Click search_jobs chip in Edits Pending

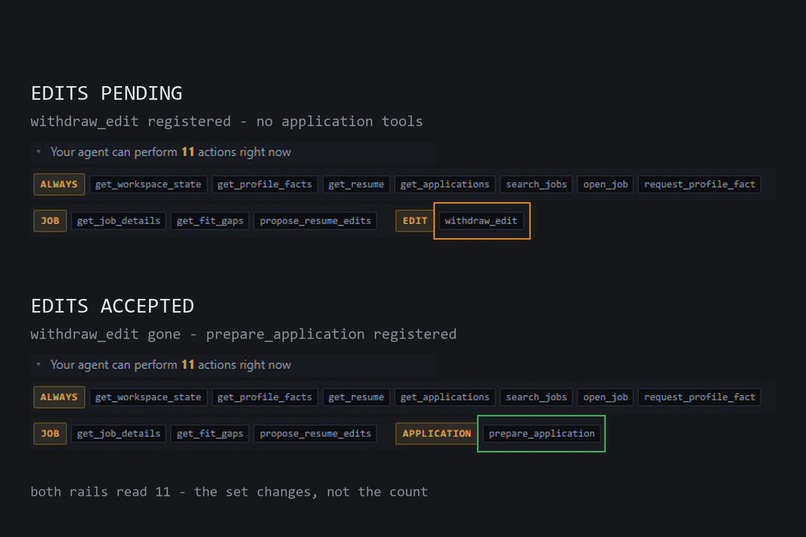pyautogui.click(x=536, y=184)
